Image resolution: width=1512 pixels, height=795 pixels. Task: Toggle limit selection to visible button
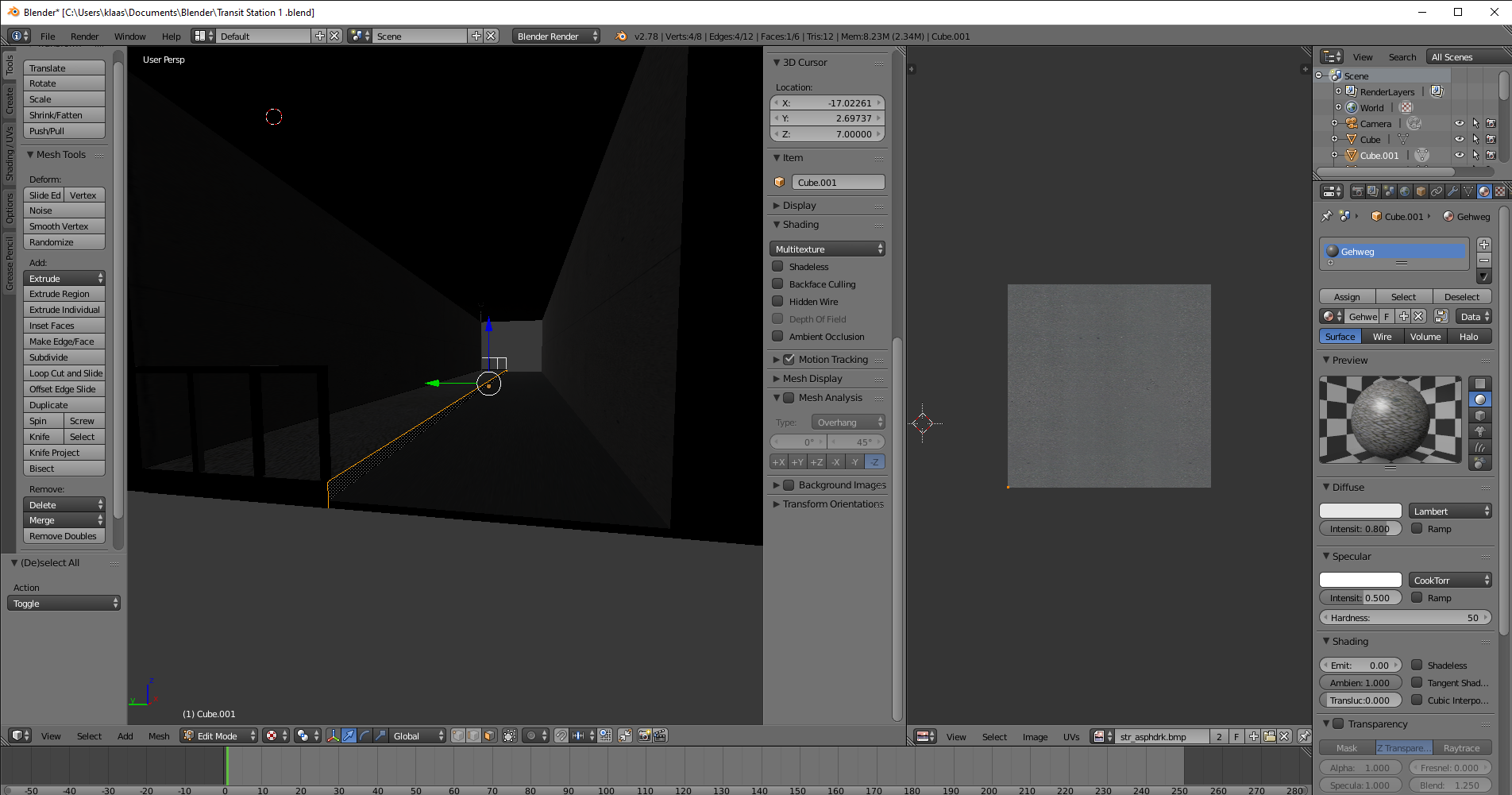click(x=510, y=735)
